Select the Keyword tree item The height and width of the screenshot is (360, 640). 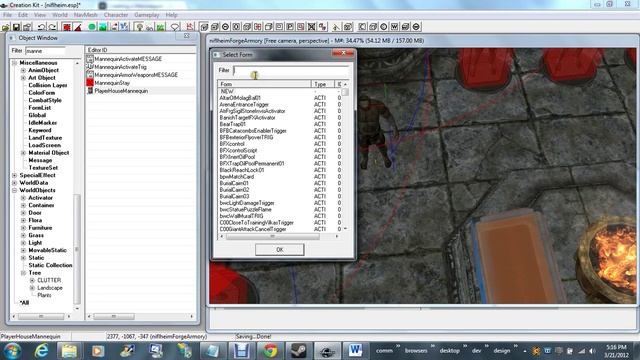coord(40,130)
